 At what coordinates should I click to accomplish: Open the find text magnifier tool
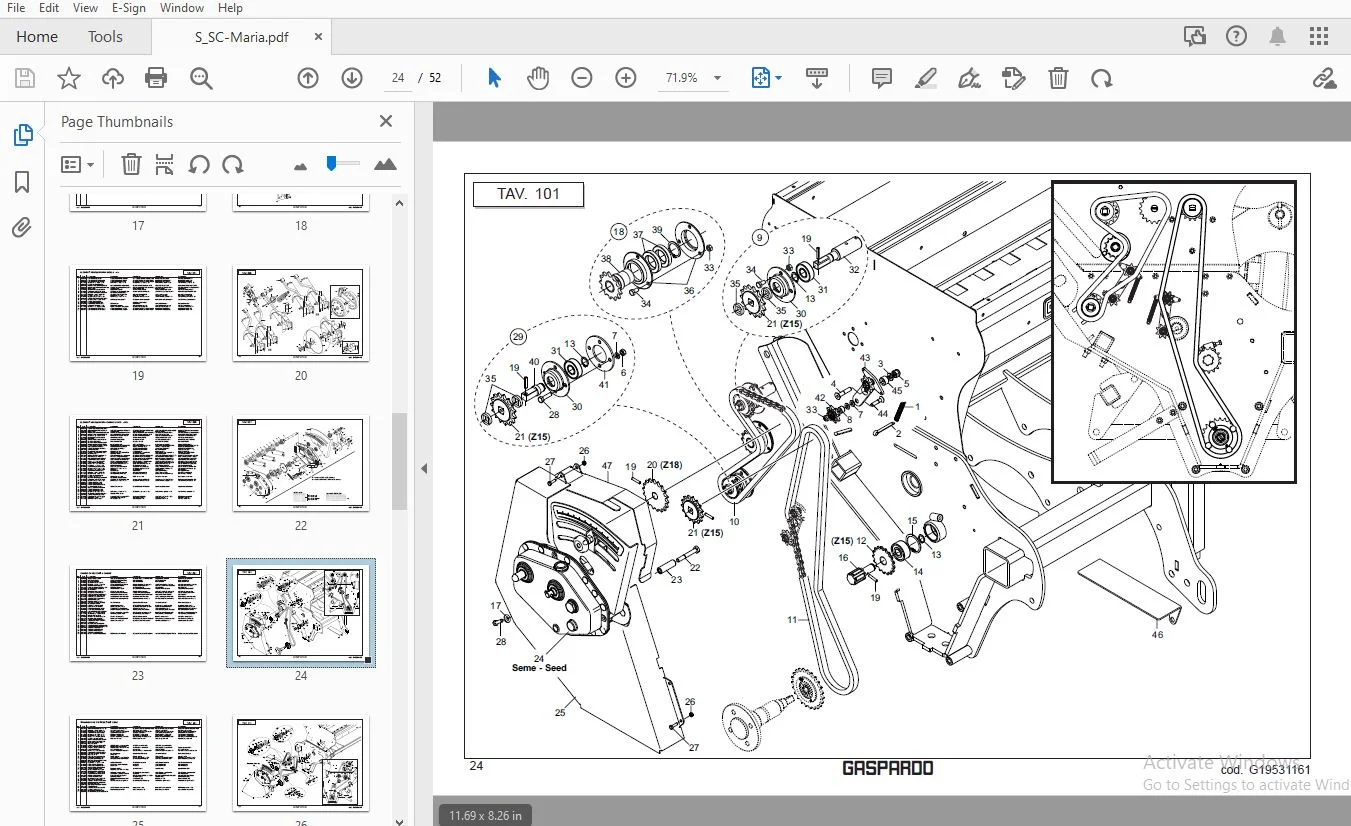[x=201, y=78]
